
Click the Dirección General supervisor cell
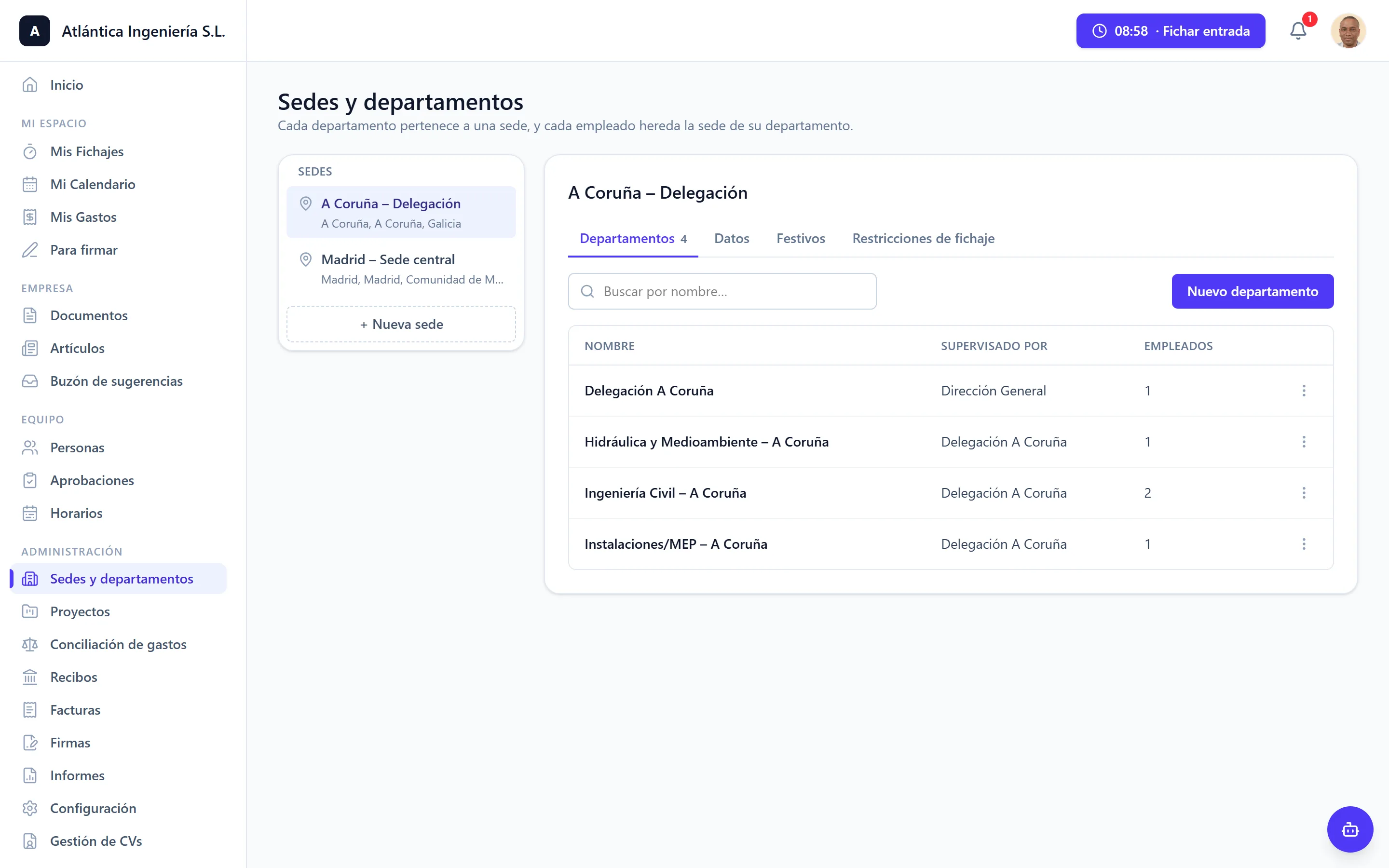tap(993, 391)
